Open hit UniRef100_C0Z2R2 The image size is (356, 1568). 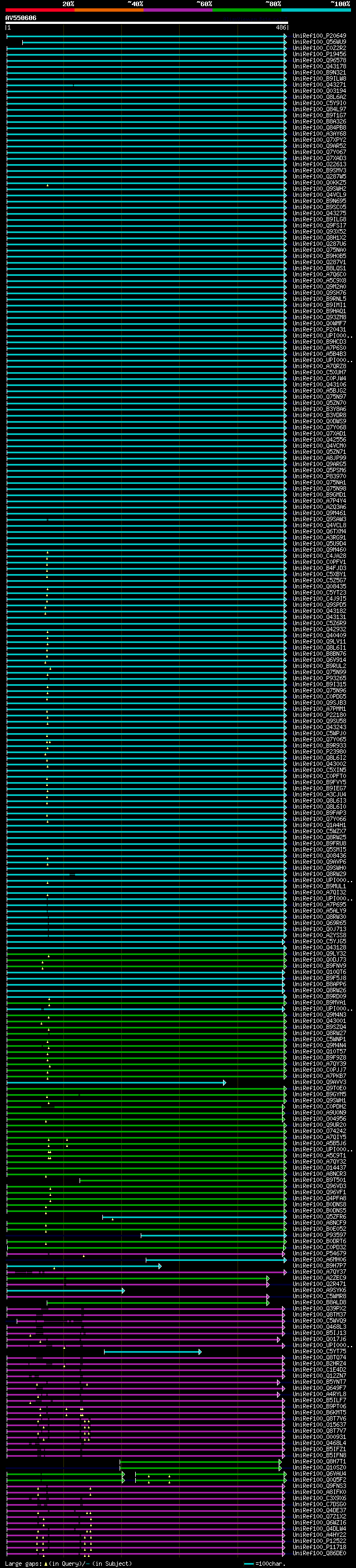tap(319, 48)
